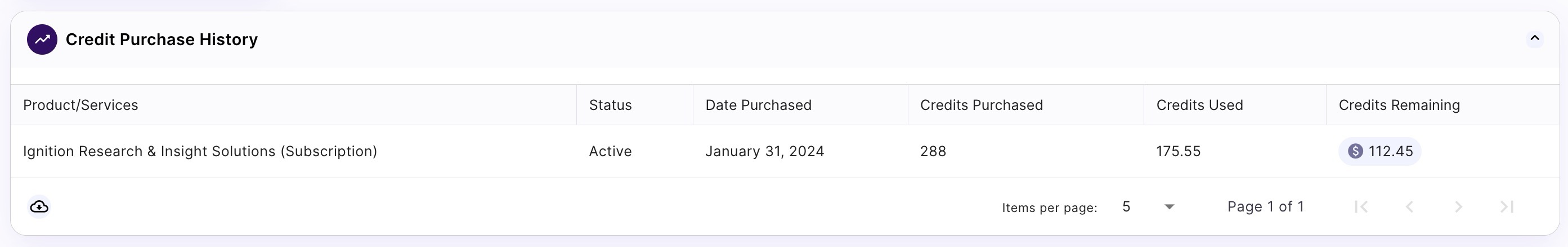Click the dropdown arrow beside 5
Screen dimensions: 1568x247
point(1170,207)
